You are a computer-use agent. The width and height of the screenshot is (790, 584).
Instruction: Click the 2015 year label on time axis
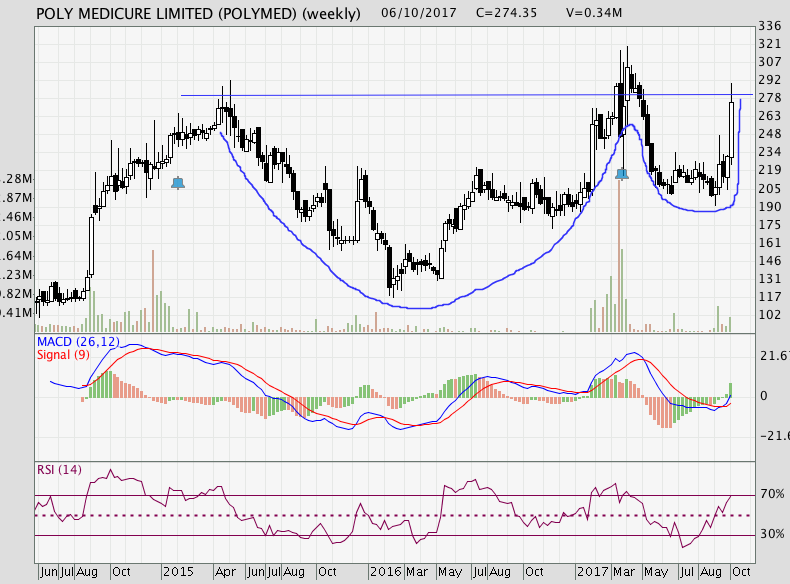click(177, 573)
